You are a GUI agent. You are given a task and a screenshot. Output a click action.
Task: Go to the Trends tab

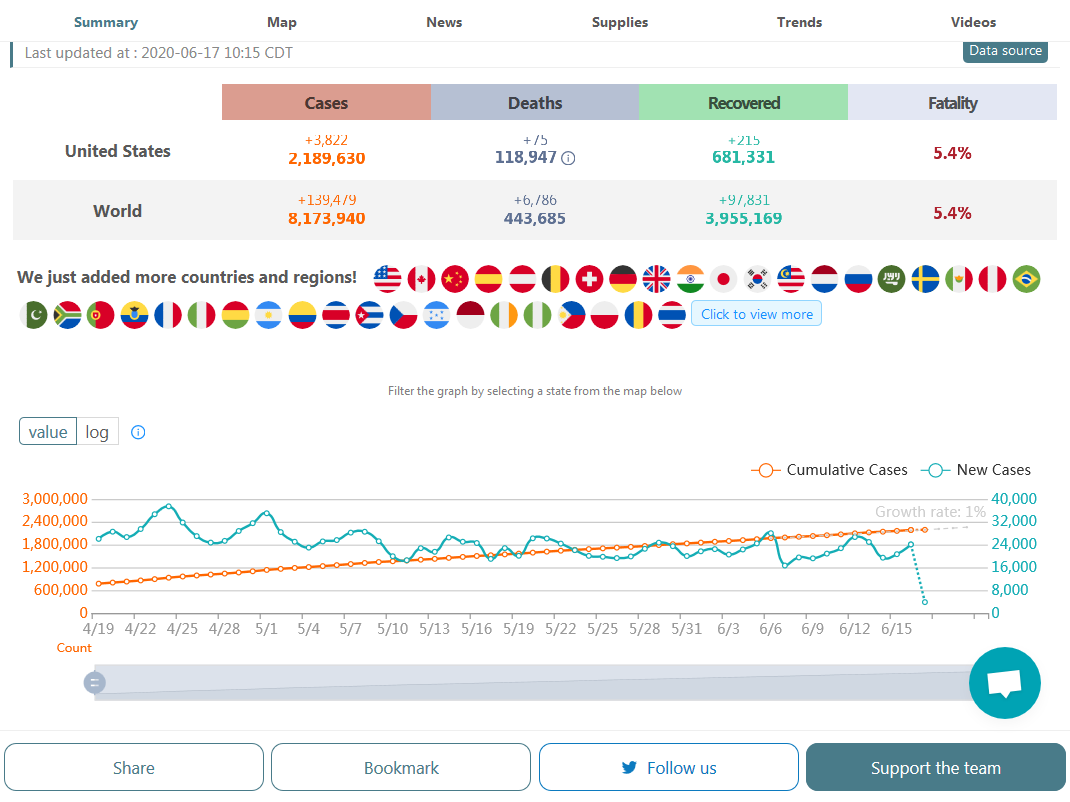(799, 22)
